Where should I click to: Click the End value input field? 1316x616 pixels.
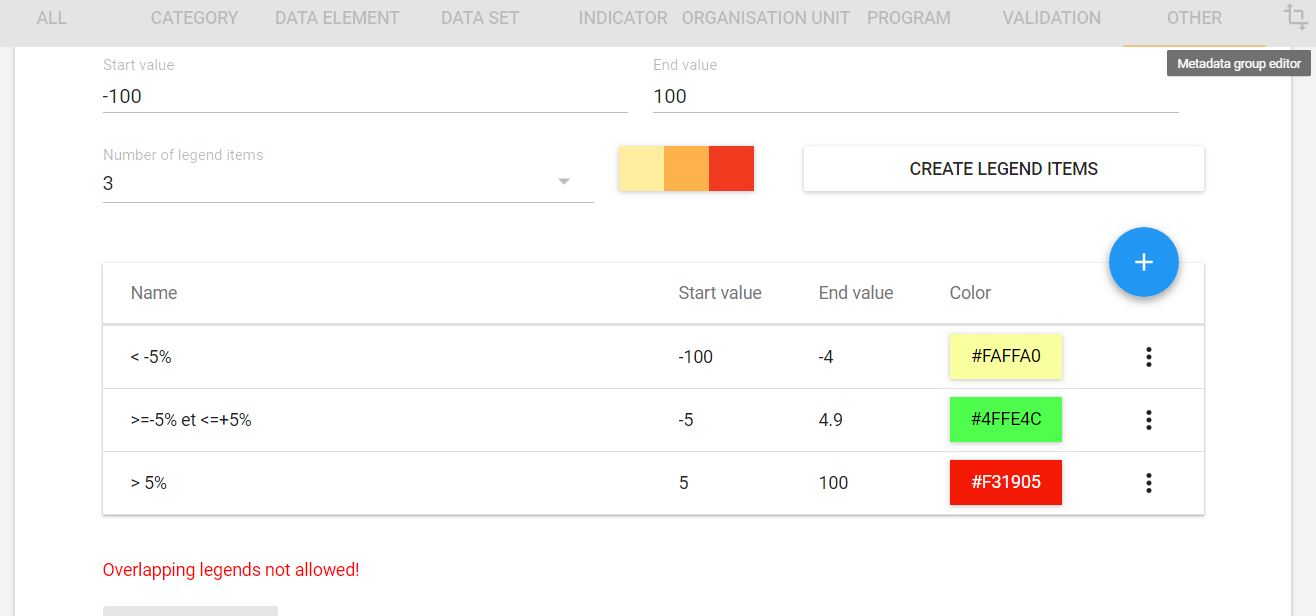coord(914,97)
